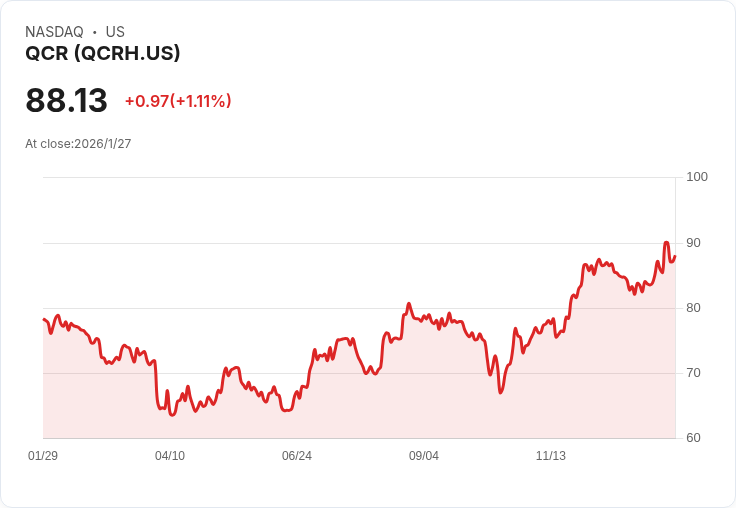Click the QCR (QCRH.US) stock title
The width and height of the screenshot is (736, 508).
(x=103, y=54)
